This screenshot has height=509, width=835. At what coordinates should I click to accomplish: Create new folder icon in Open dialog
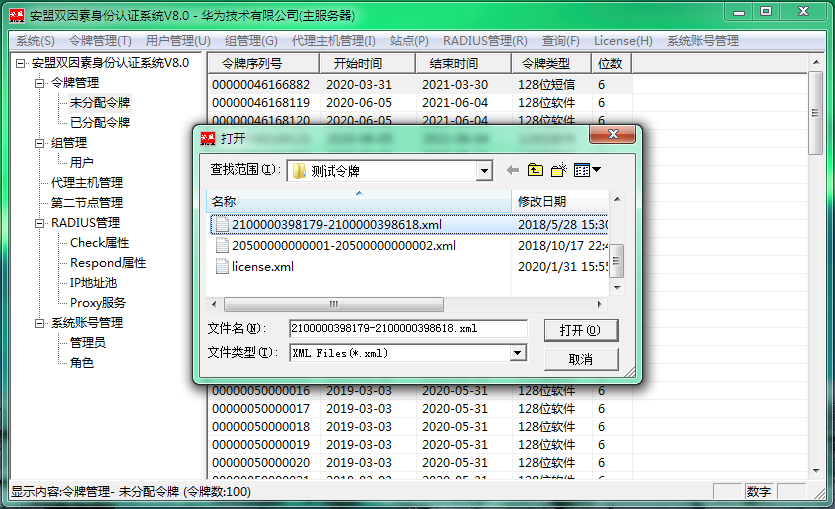click(x=559, y=170)
